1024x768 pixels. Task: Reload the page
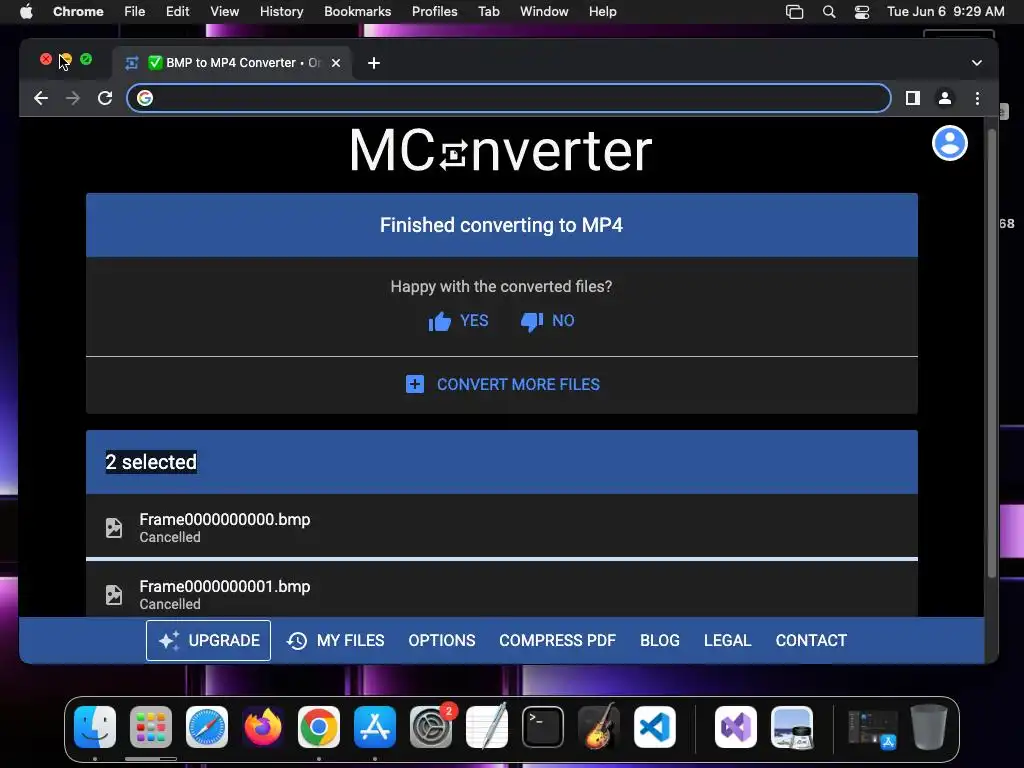(105, 98)
